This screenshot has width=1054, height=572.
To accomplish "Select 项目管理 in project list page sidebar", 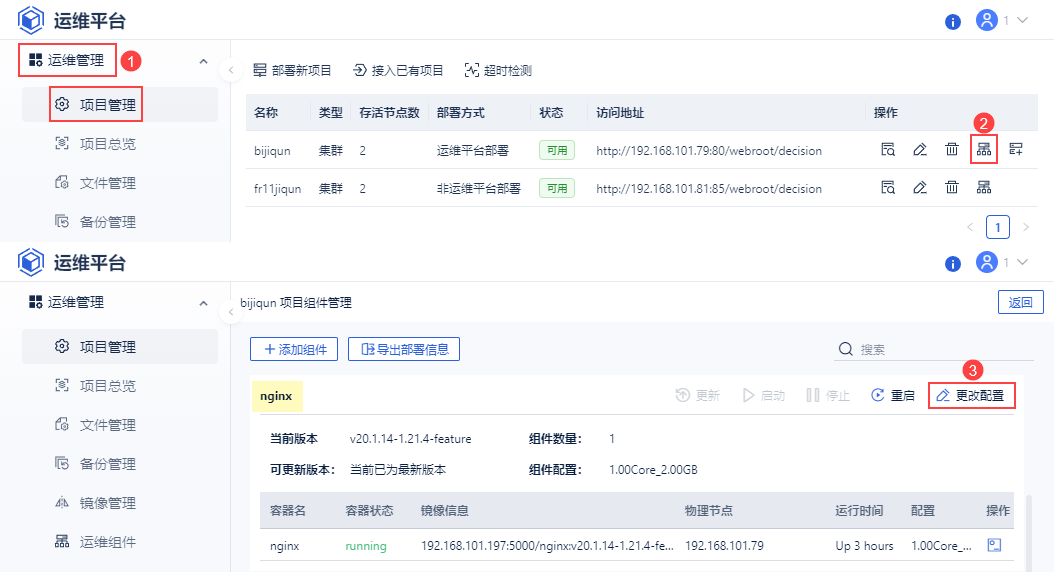I will point(120,104).
